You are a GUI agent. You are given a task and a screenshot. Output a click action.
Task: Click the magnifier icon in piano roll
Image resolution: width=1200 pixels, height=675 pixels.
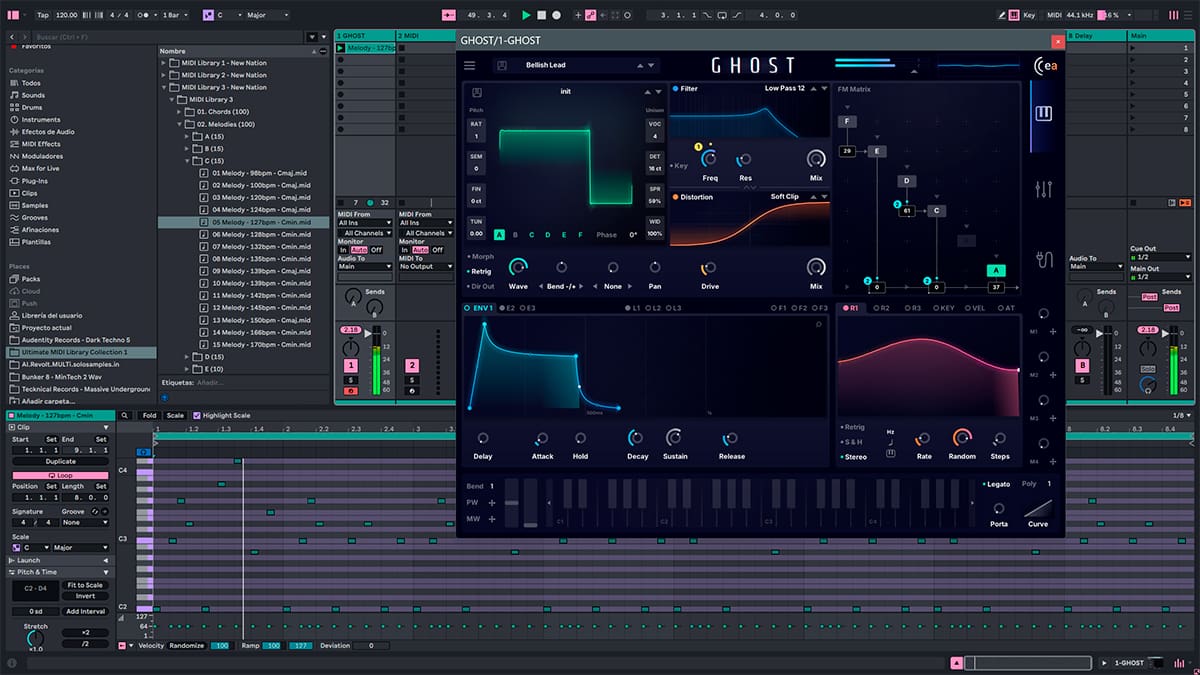pyautogui.click(x=125, y=415)
